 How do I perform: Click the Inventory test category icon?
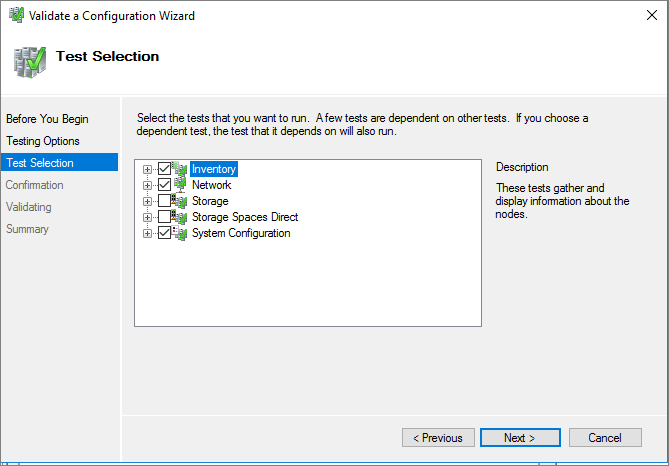click(180, 169)
